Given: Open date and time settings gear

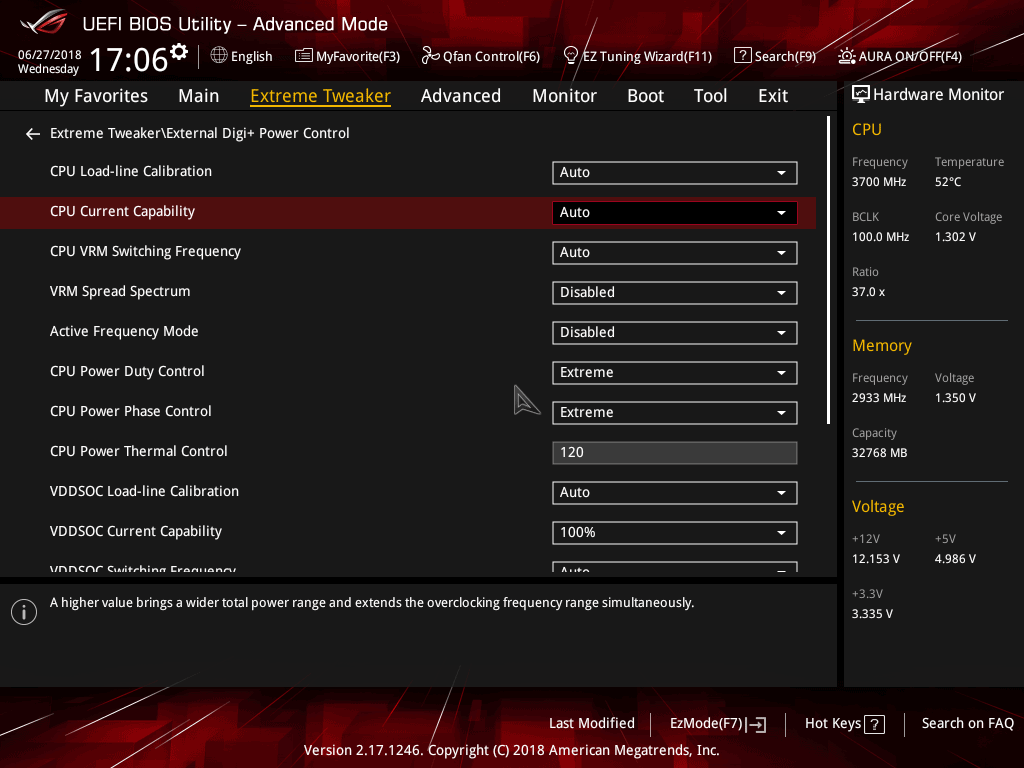Looking at the screenshot, I should click(179, 51).
